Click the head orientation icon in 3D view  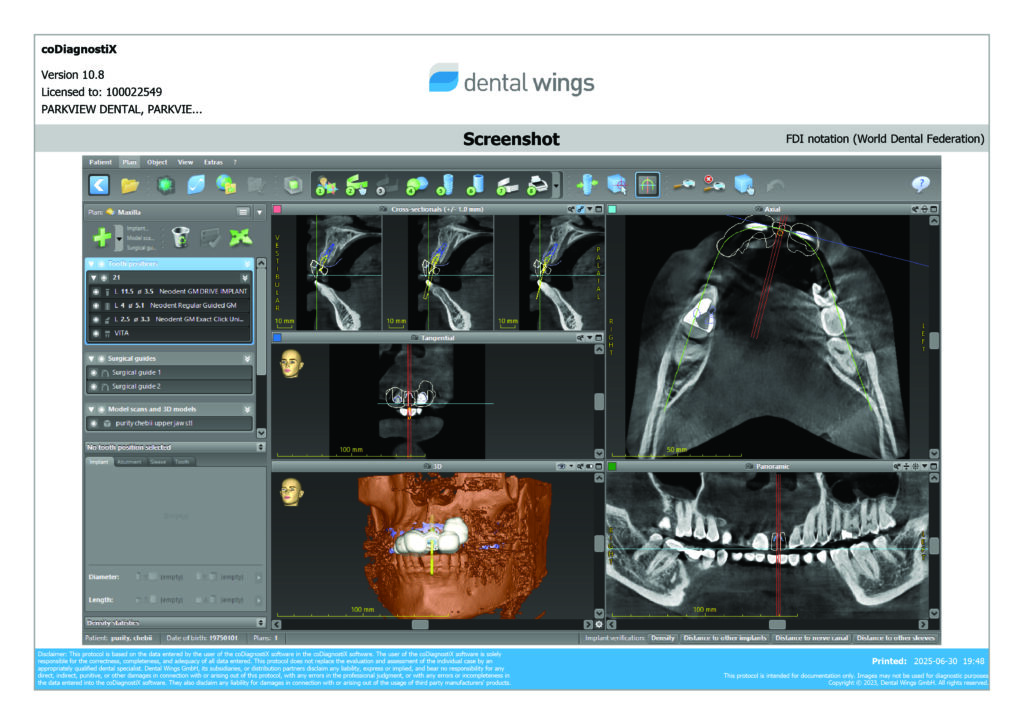291,492
